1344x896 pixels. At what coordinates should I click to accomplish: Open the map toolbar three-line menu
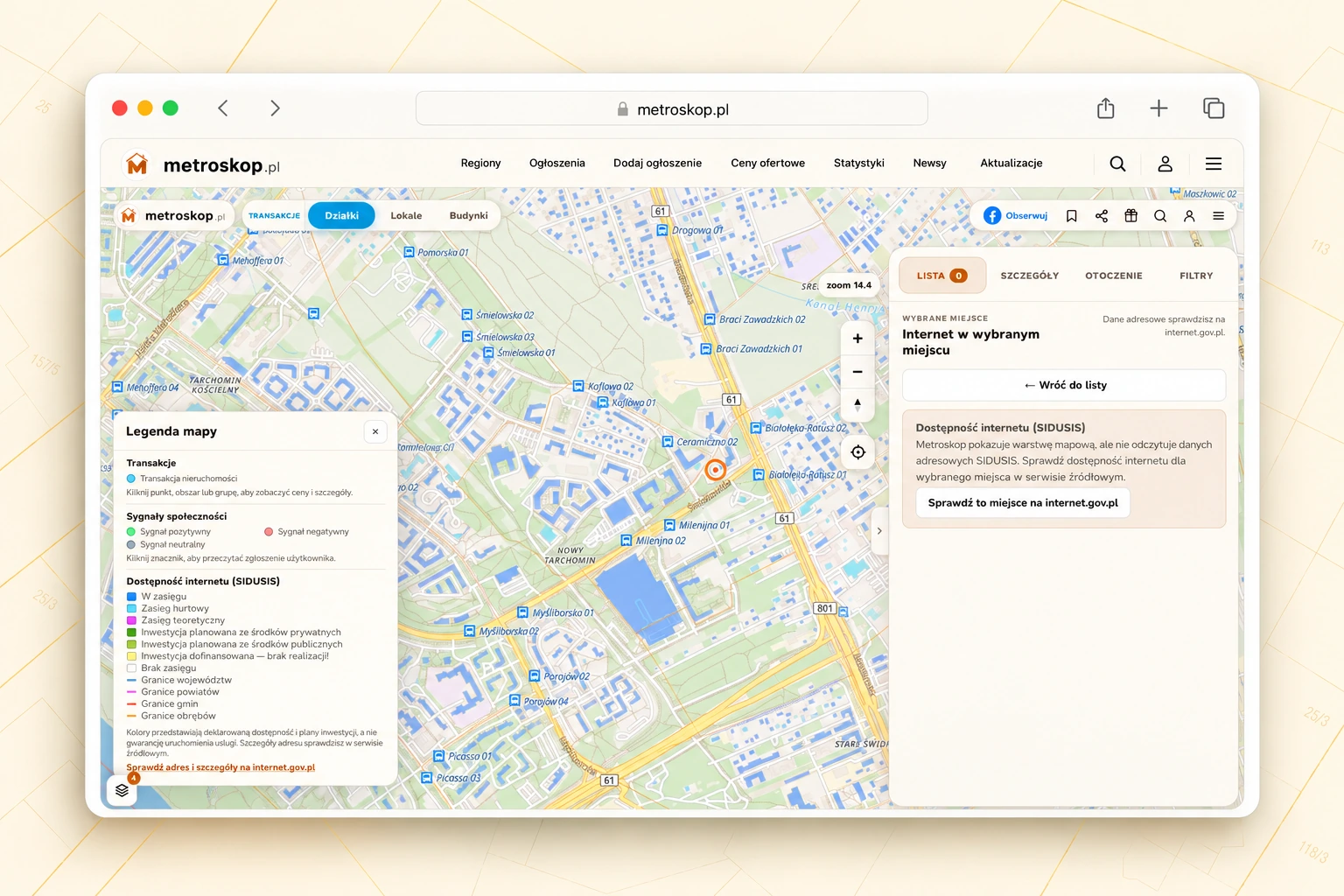point(1218,216)
